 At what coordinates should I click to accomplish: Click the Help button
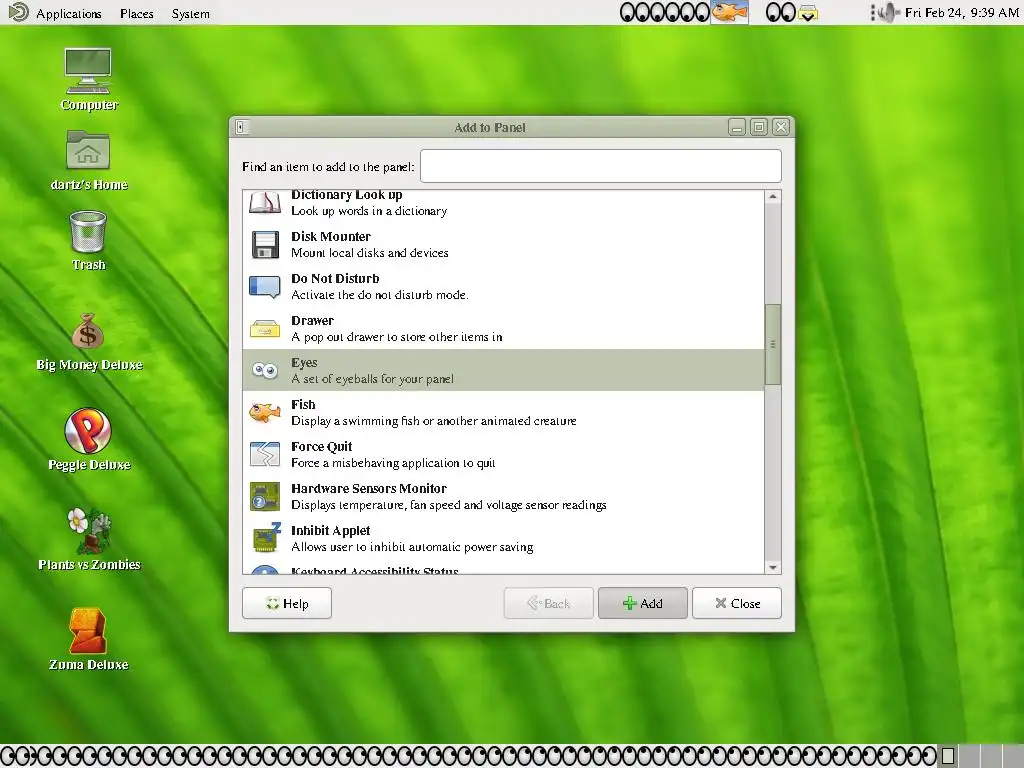287,603
